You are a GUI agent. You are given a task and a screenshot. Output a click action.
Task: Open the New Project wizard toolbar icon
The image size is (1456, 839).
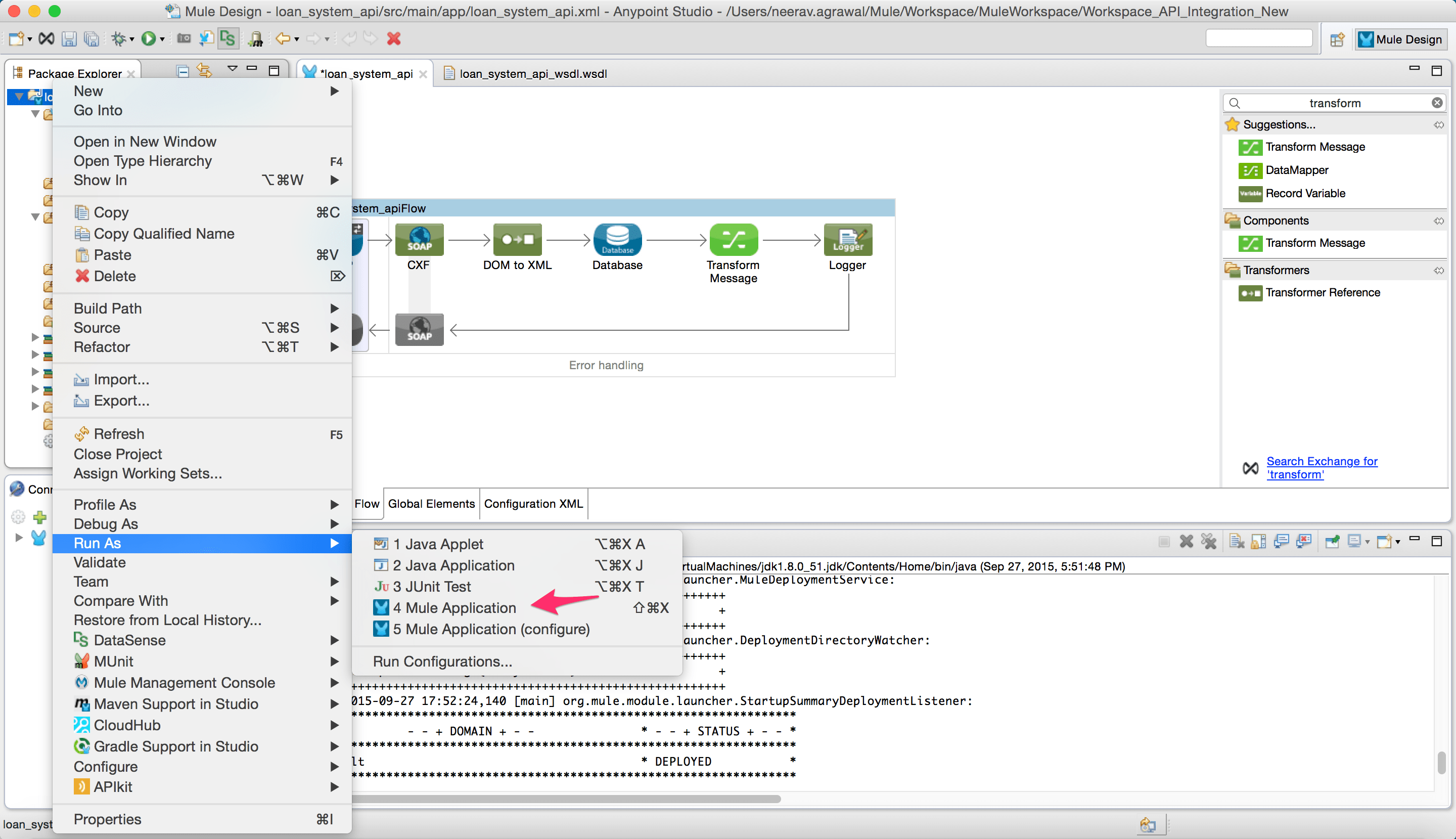(x=16, y=38)
